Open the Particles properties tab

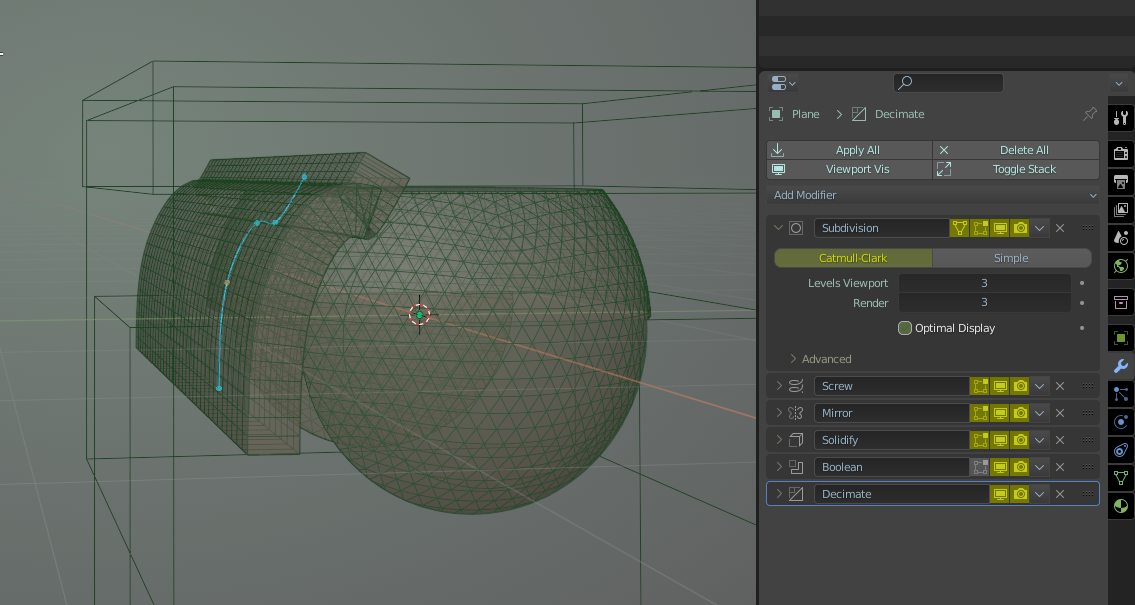1121,394
